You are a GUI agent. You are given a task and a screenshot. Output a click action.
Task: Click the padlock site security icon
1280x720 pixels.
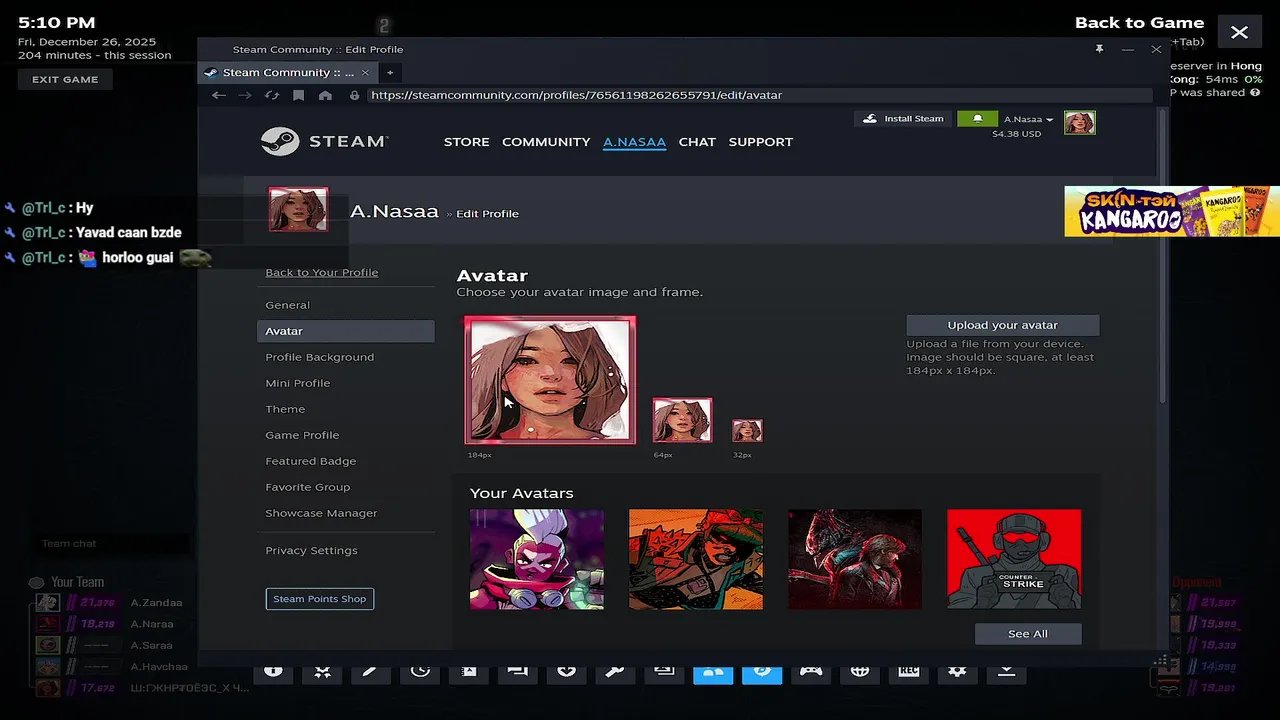coord(354,95)
